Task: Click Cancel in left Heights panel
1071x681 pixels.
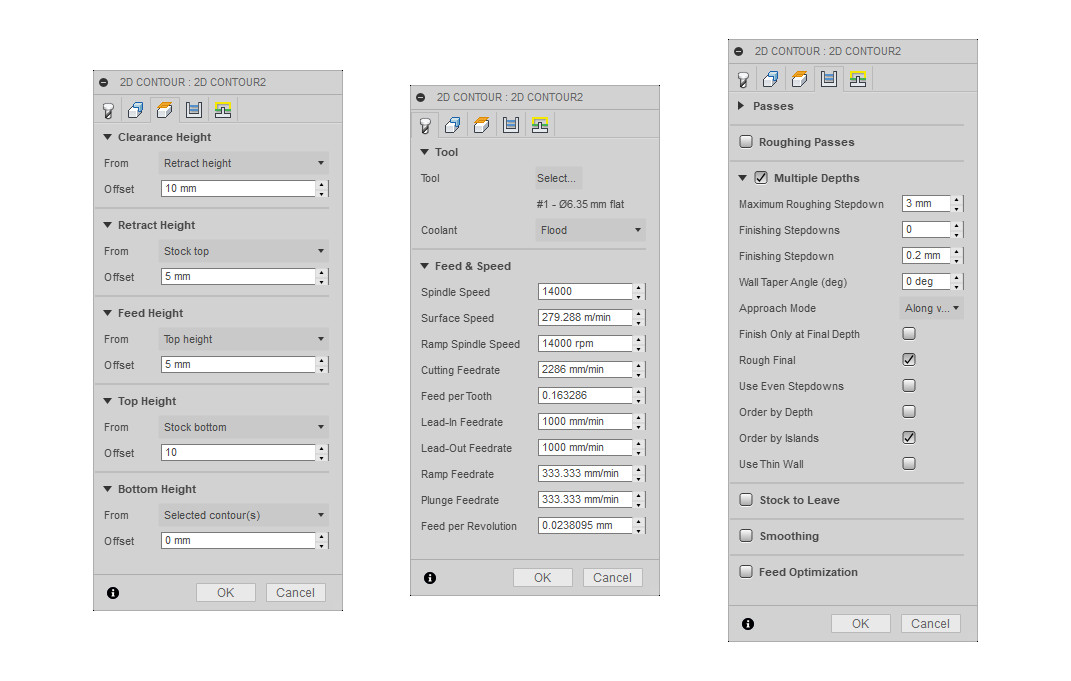Action: coord(295,592)
